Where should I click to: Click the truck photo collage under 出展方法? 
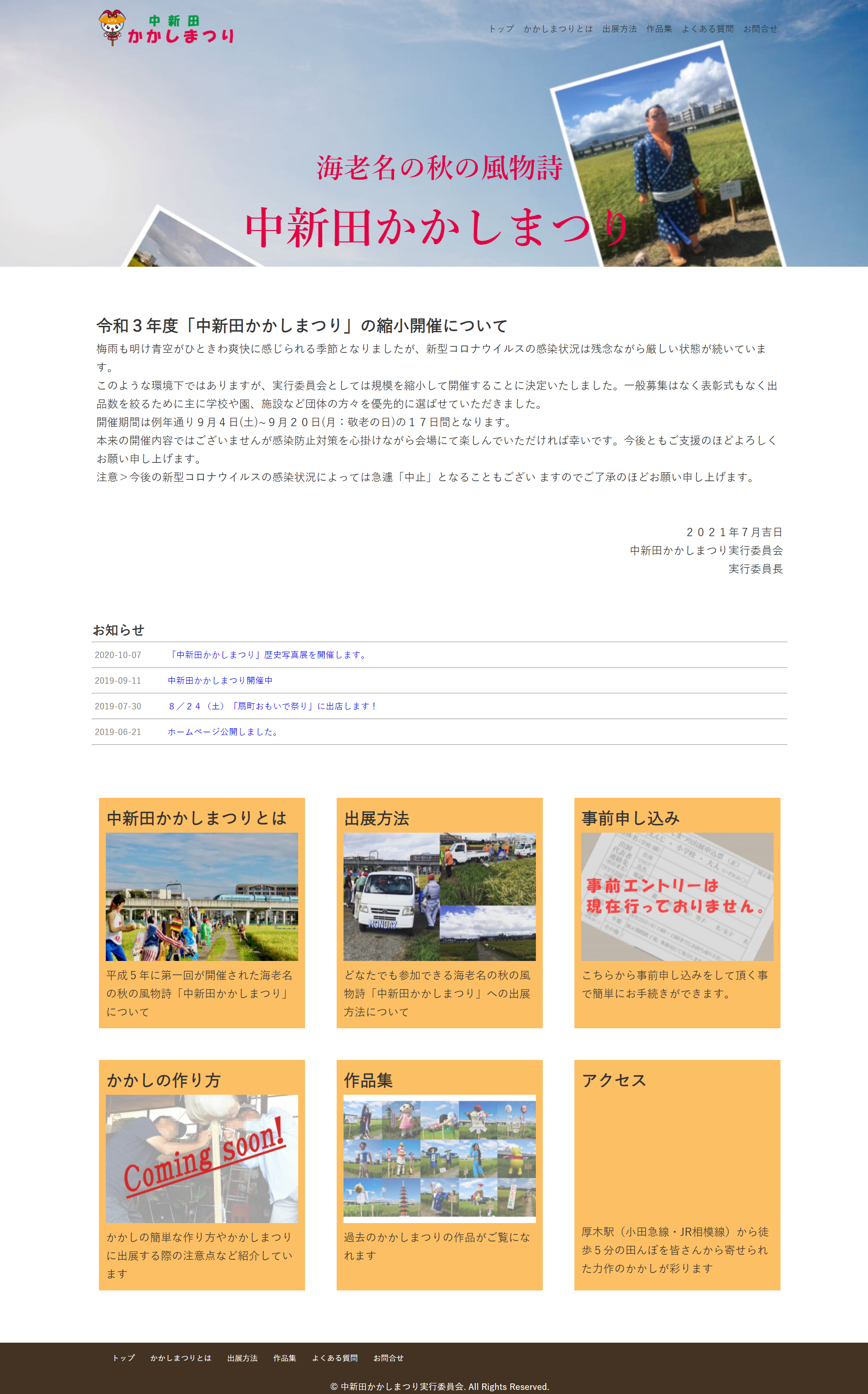[439, 897]
